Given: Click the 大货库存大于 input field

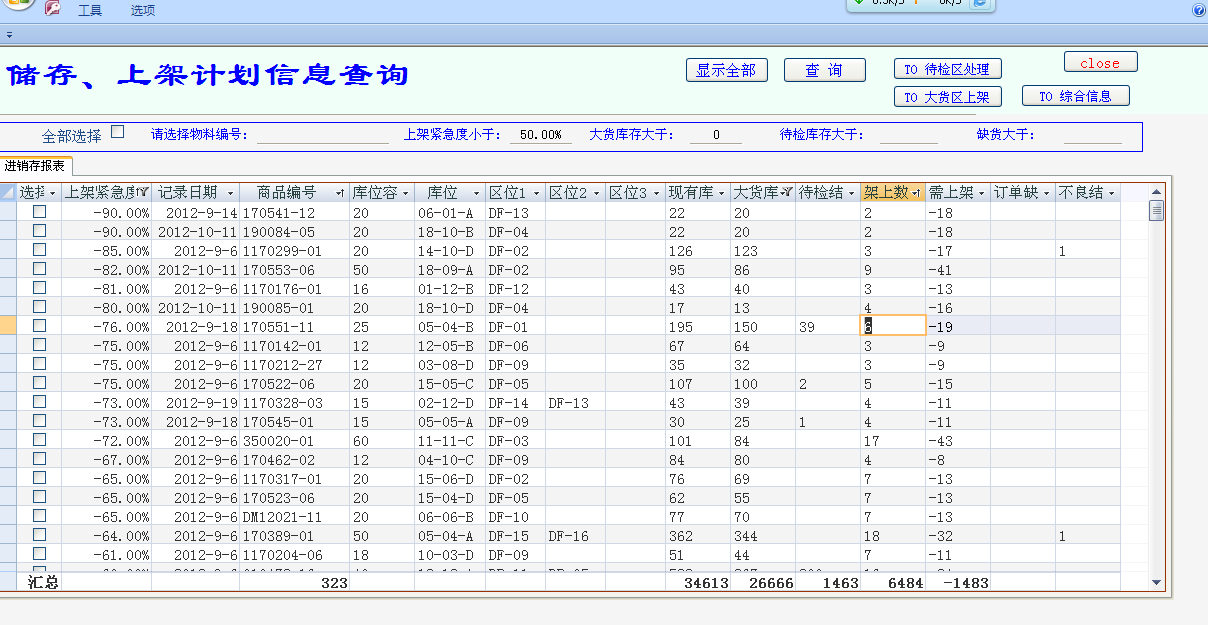Looking at the screenshot, I should (714, 135).
